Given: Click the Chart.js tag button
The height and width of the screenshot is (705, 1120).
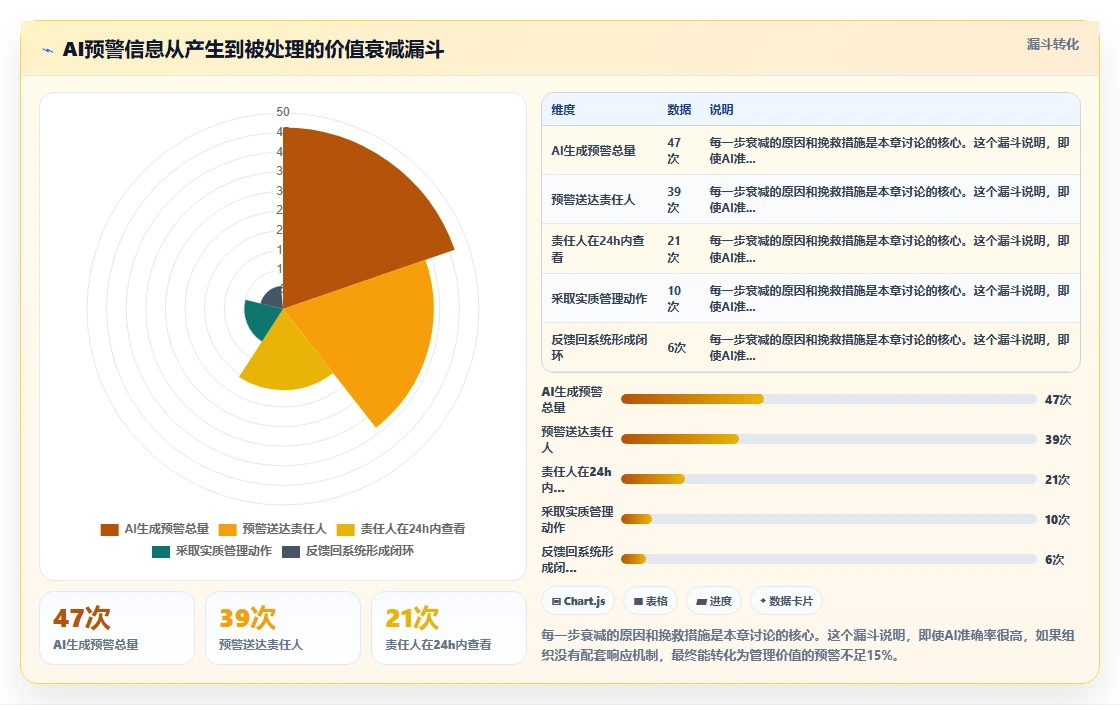Looking at the screenshot, I should [579, 601].
